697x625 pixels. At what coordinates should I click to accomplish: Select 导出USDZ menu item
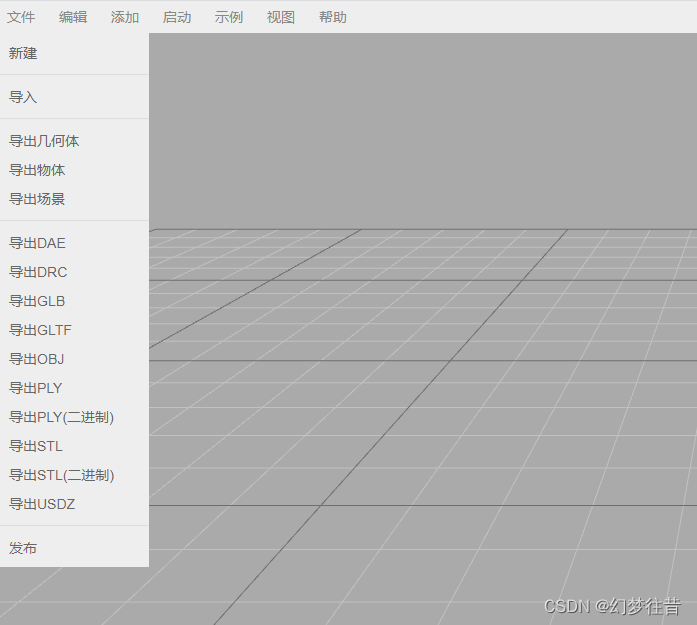click(74, 504)
